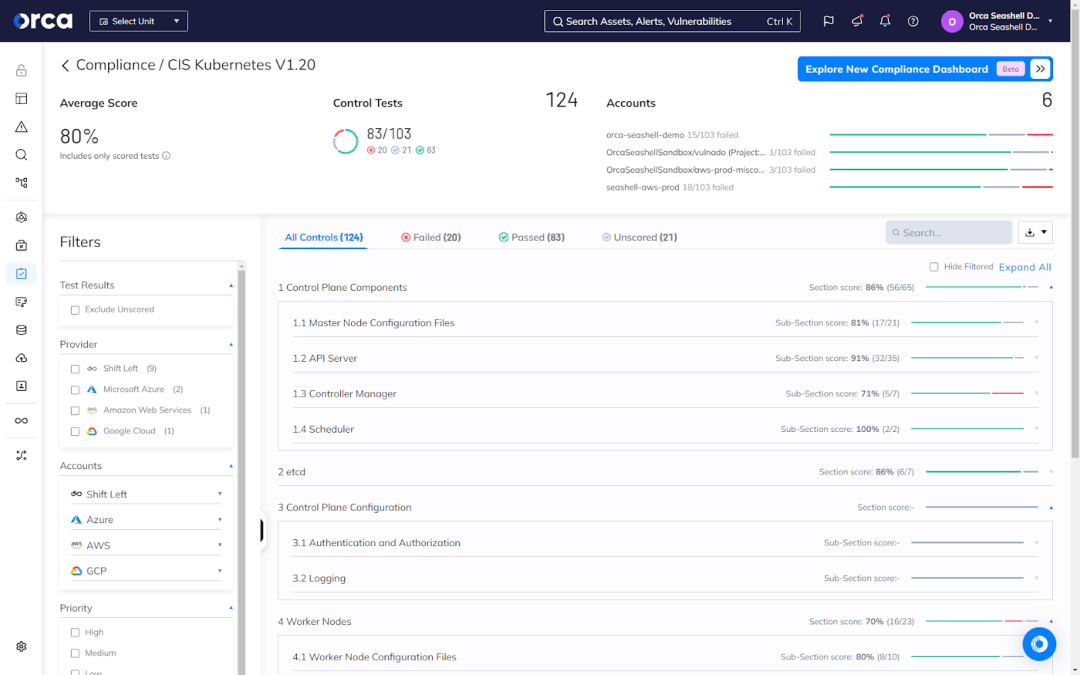The image size is (1080, 675).
Task: Select the compliance clipboard icon in sidebar
Action: tap(21, 273)
